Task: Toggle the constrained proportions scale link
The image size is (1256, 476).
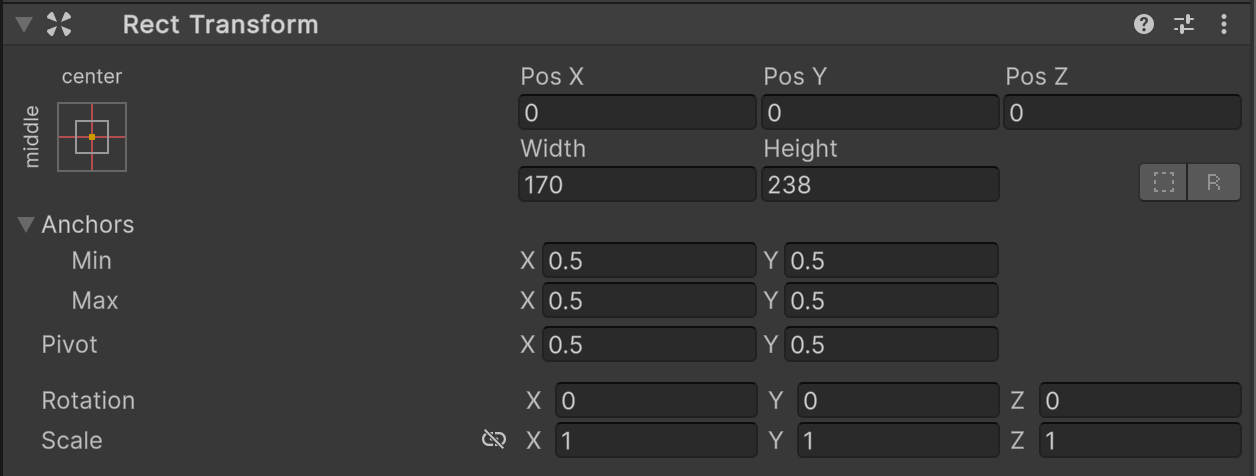Action: click(x=493, y=440)
